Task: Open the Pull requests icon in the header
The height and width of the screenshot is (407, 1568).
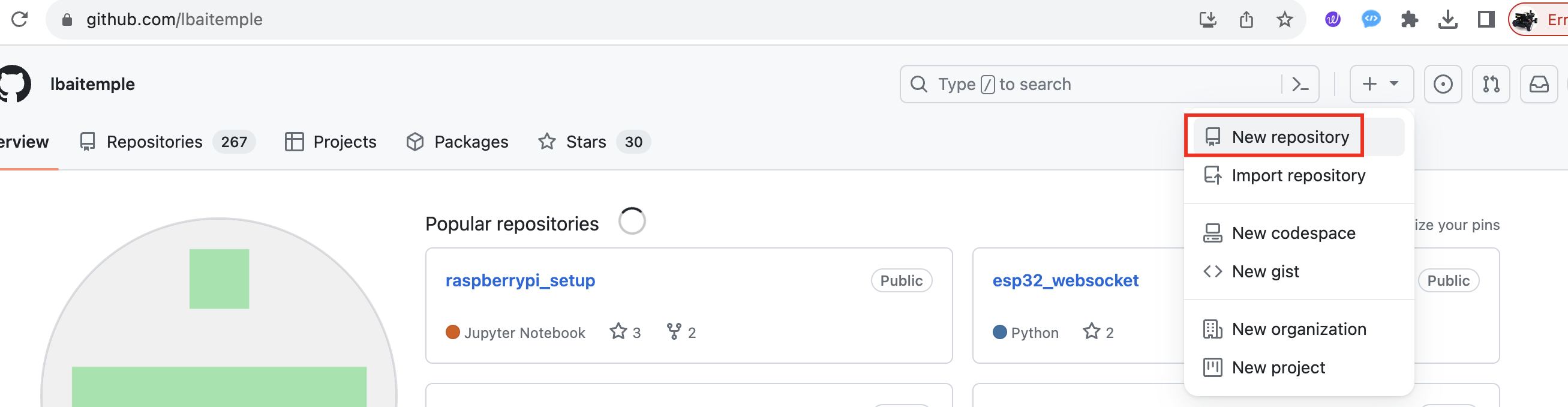Action: click(1491, 84)
